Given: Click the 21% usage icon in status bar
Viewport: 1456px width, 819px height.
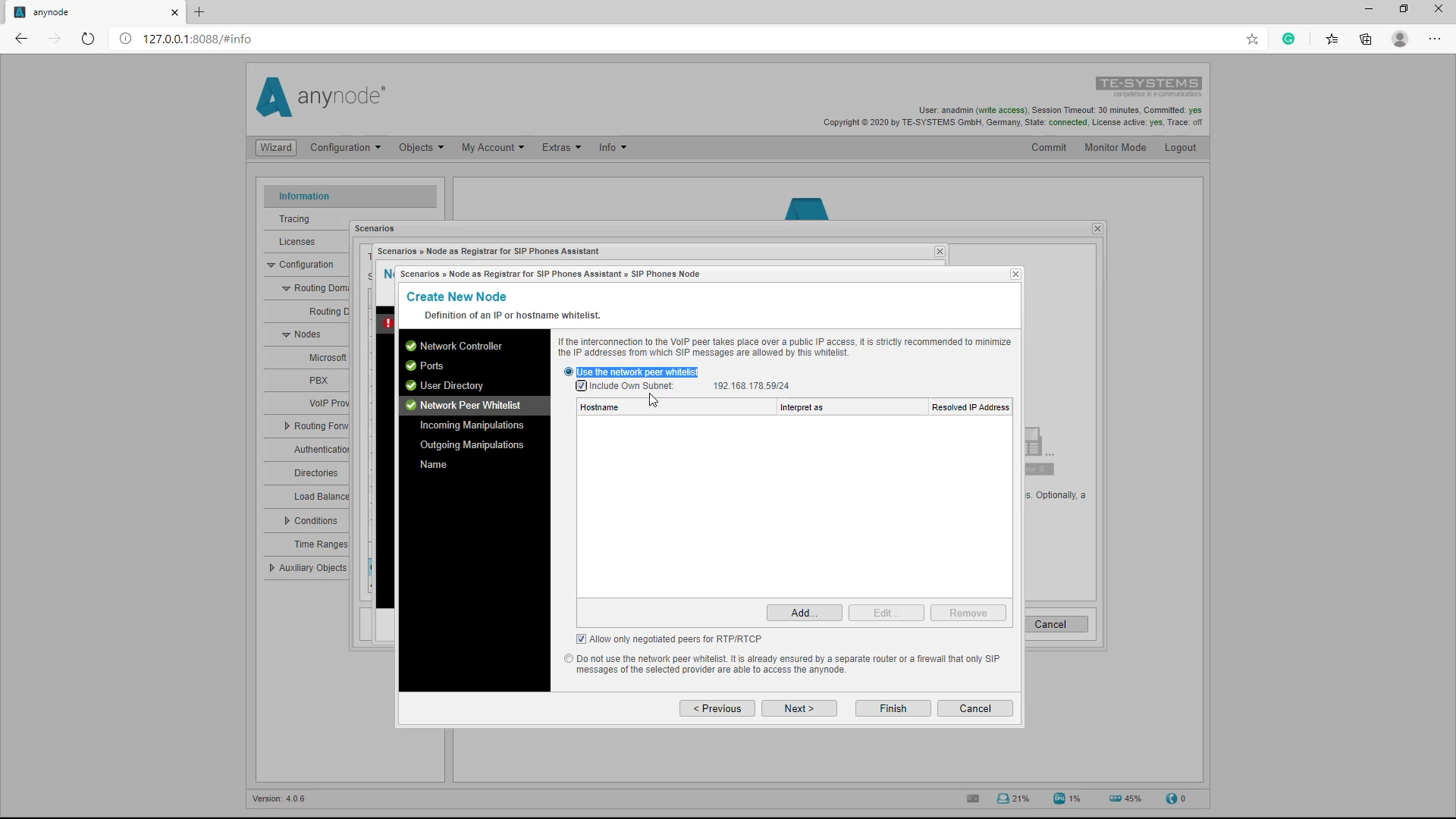Looking at the screenshot, I should 1003,799.
